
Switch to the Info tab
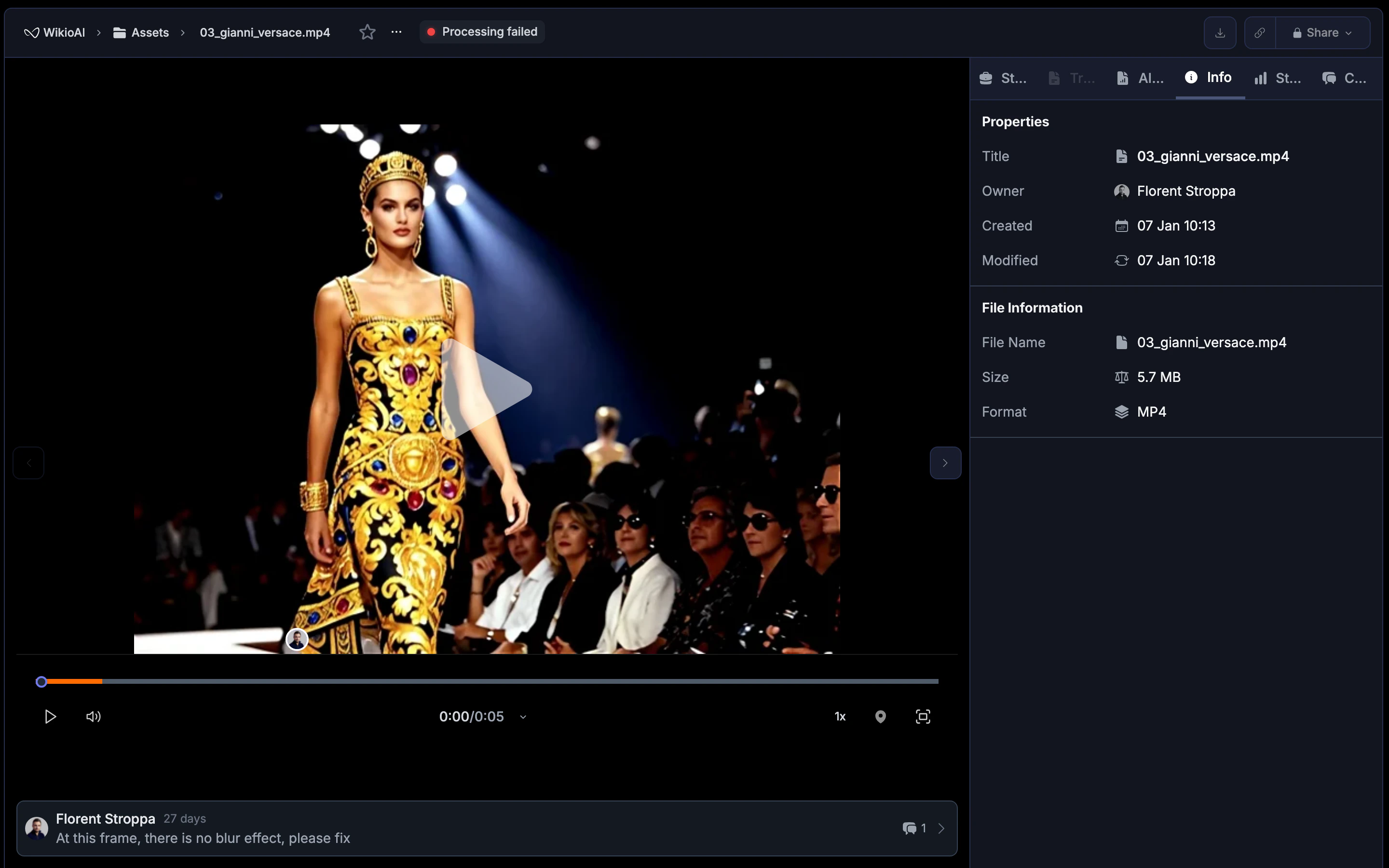[1210, 78]
